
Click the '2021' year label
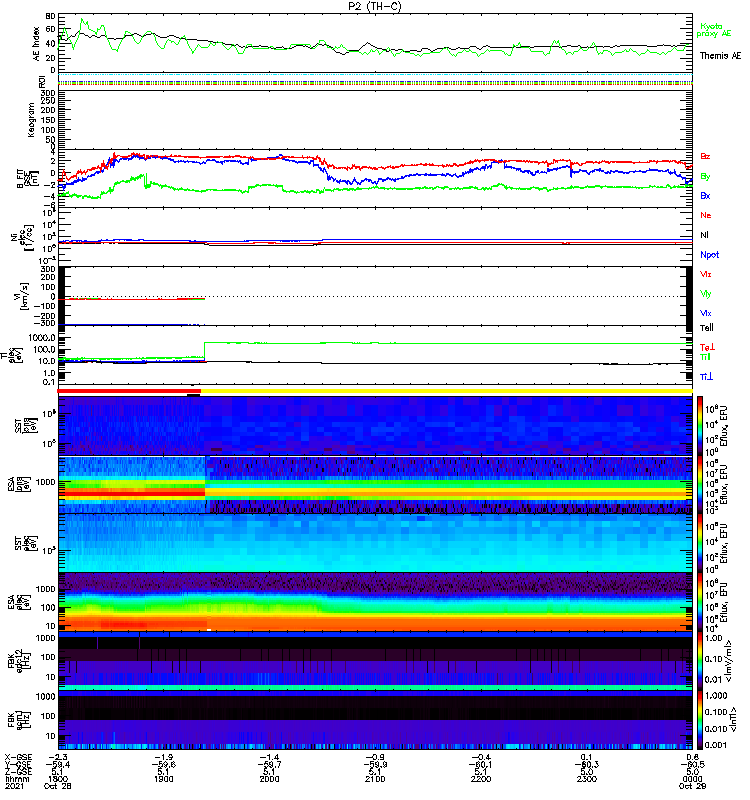coord(14,786)
